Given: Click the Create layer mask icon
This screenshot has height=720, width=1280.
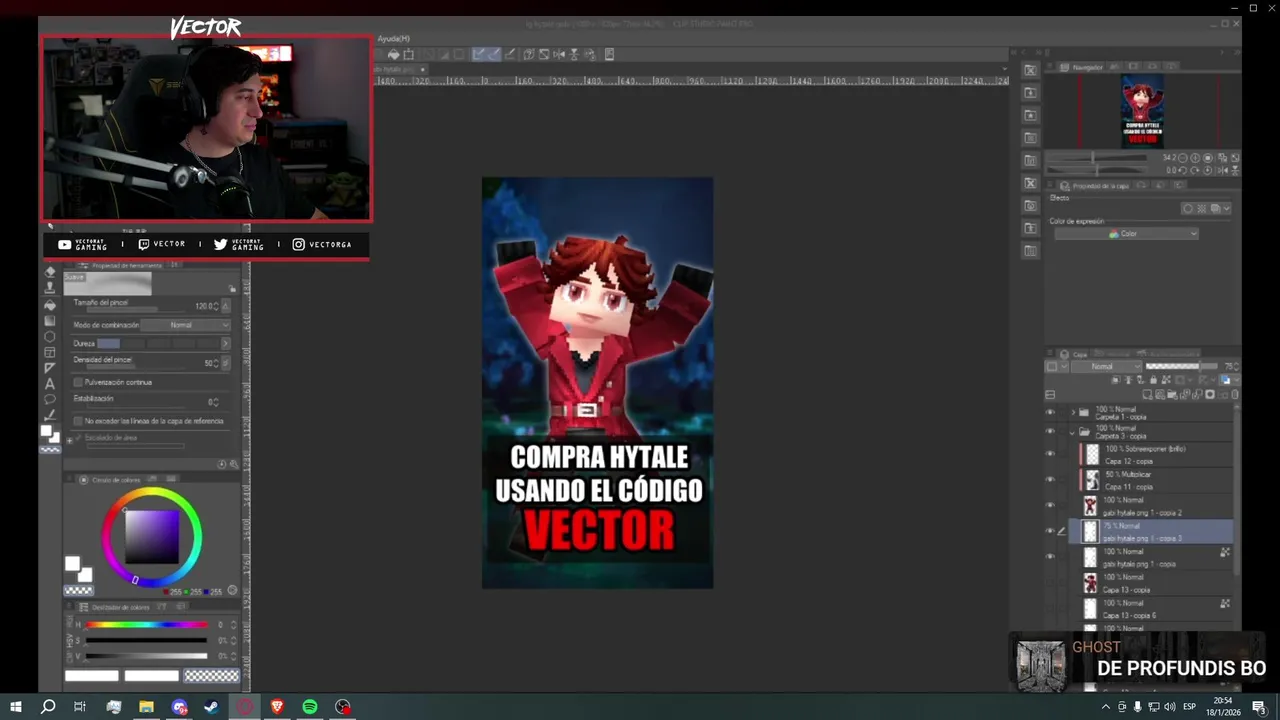Looking at the screenshot, I should pyautogui.click(x=1210, y=394).
